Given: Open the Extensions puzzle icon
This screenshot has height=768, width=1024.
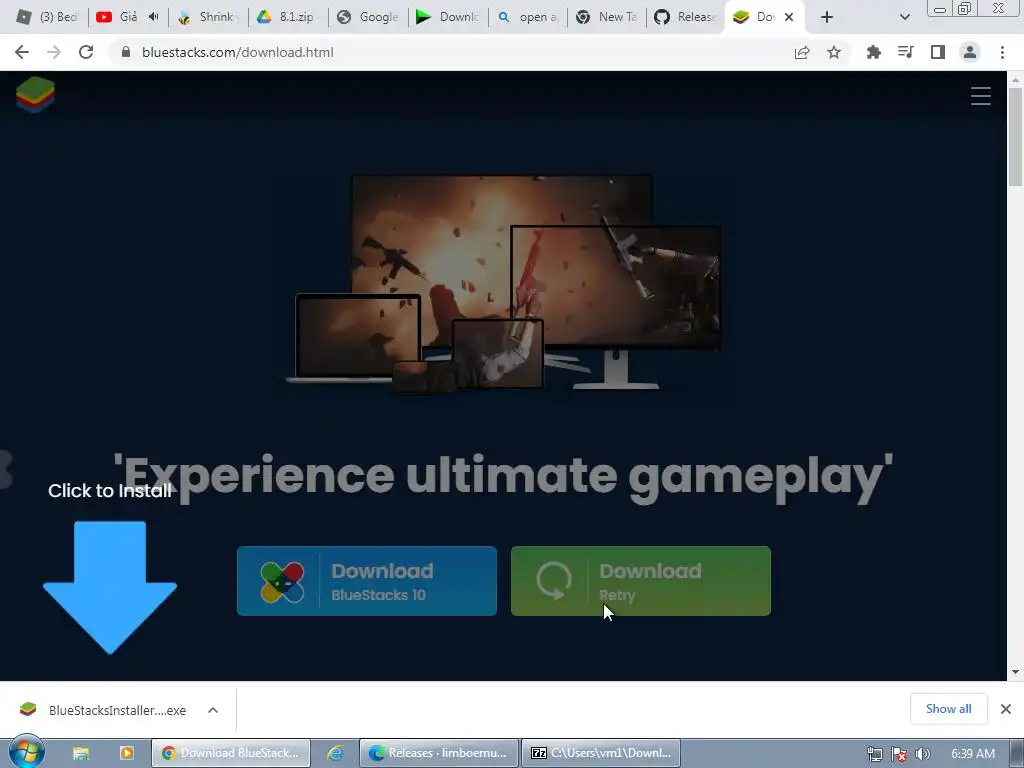Looking at the screenshot, I should 873,52.
